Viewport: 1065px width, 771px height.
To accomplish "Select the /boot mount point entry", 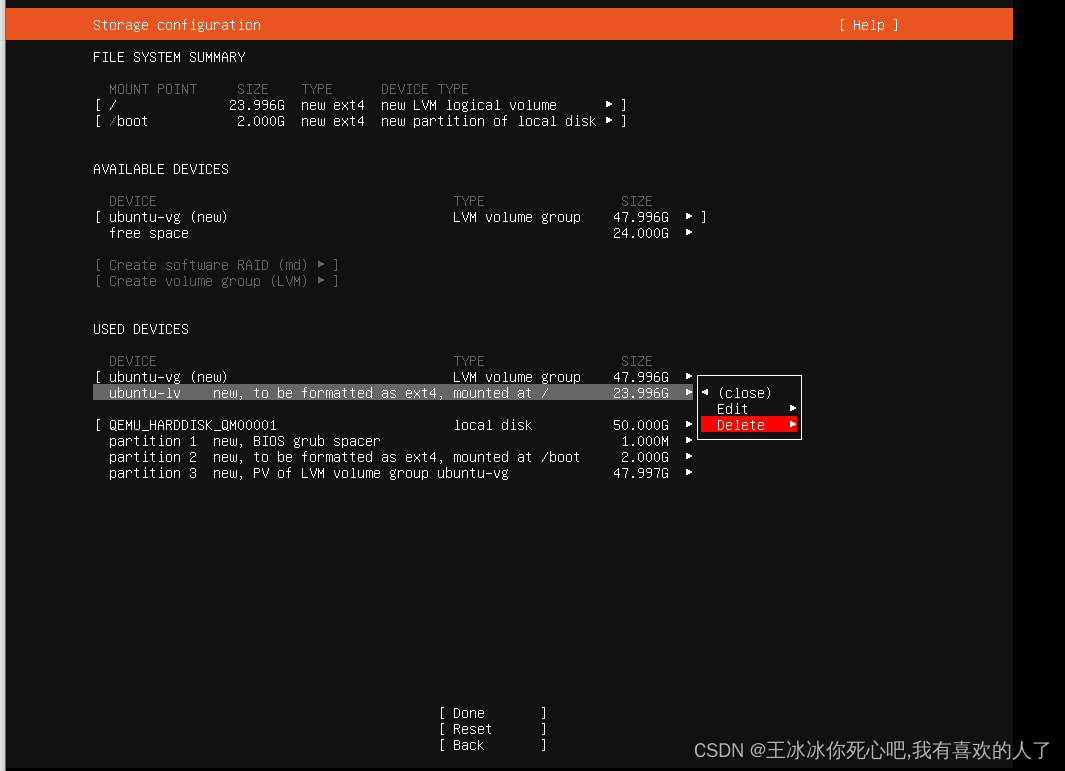I will click(361, 121).
